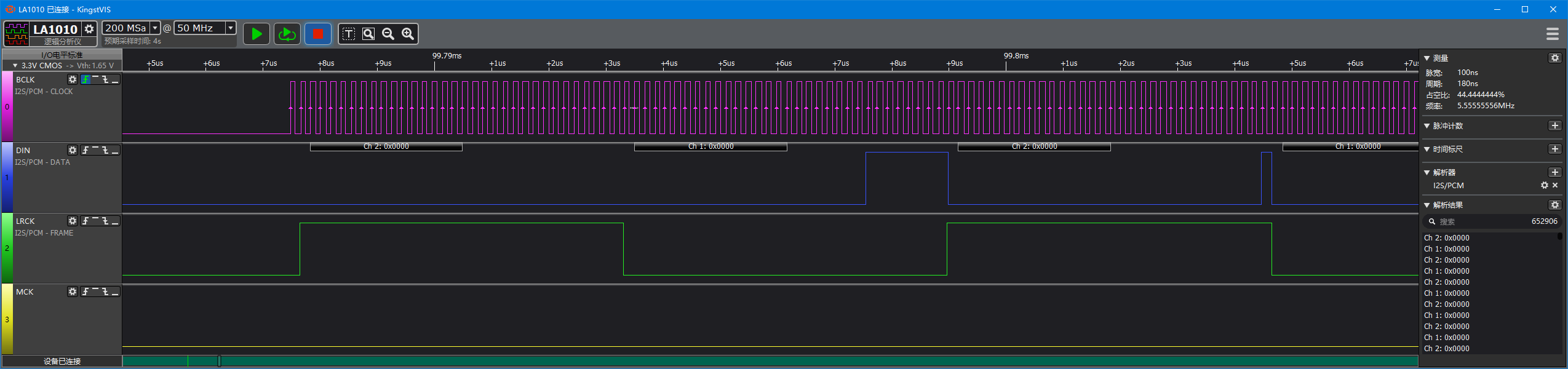Open the 200 MSa sample depth dropdown
The width and height of the screenshot is (1568, 369).
coord(155,28)
